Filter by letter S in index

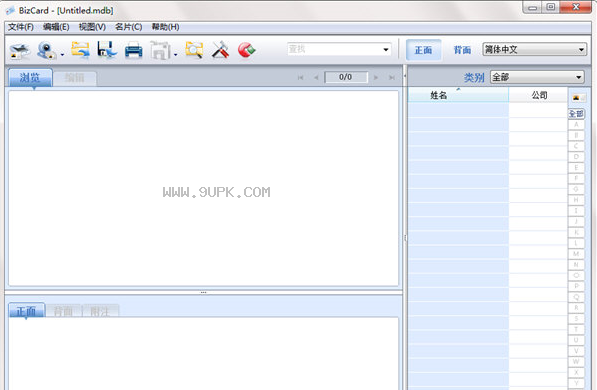point(576,318)
